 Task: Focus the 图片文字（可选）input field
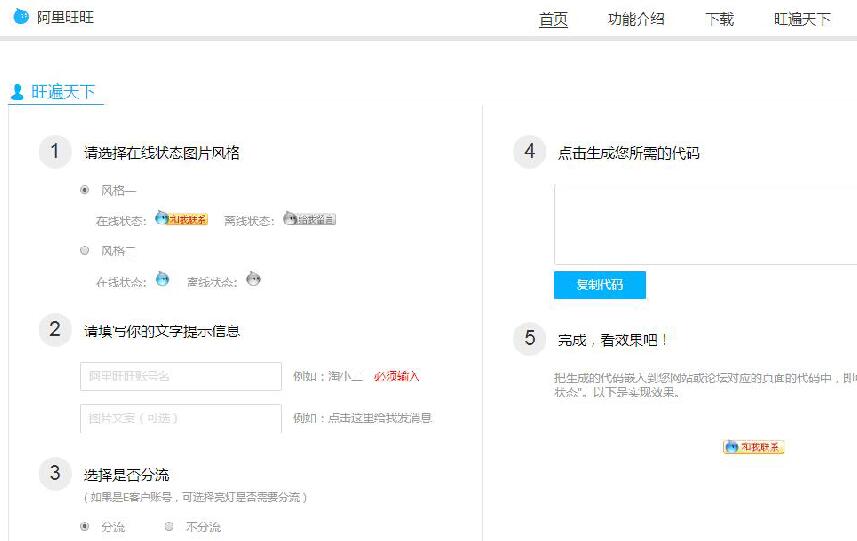pyautogui.click(x=181, y=419)
